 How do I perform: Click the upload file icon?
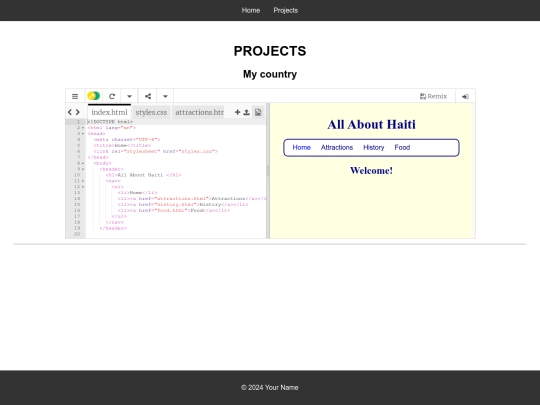coord(247,112)
